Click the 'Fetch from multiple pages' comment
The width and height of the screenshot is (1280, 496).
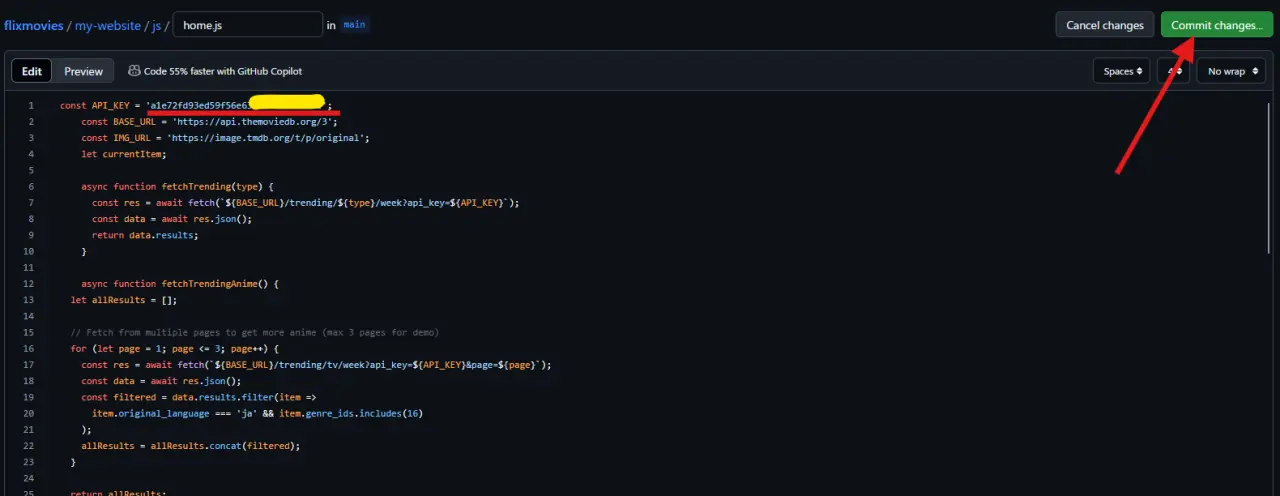point(255,331)
